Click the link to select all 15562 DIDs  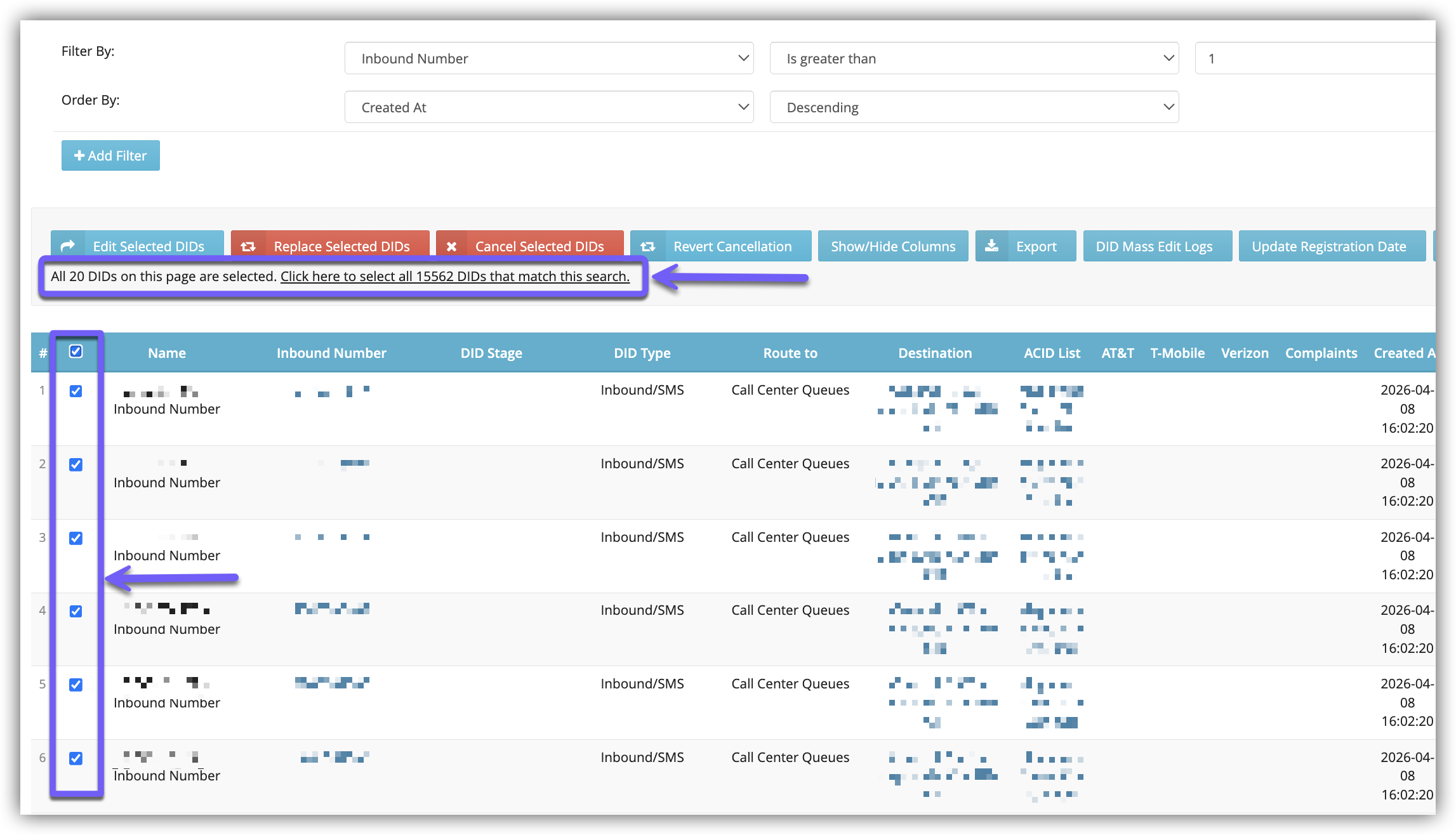point(455,277)
